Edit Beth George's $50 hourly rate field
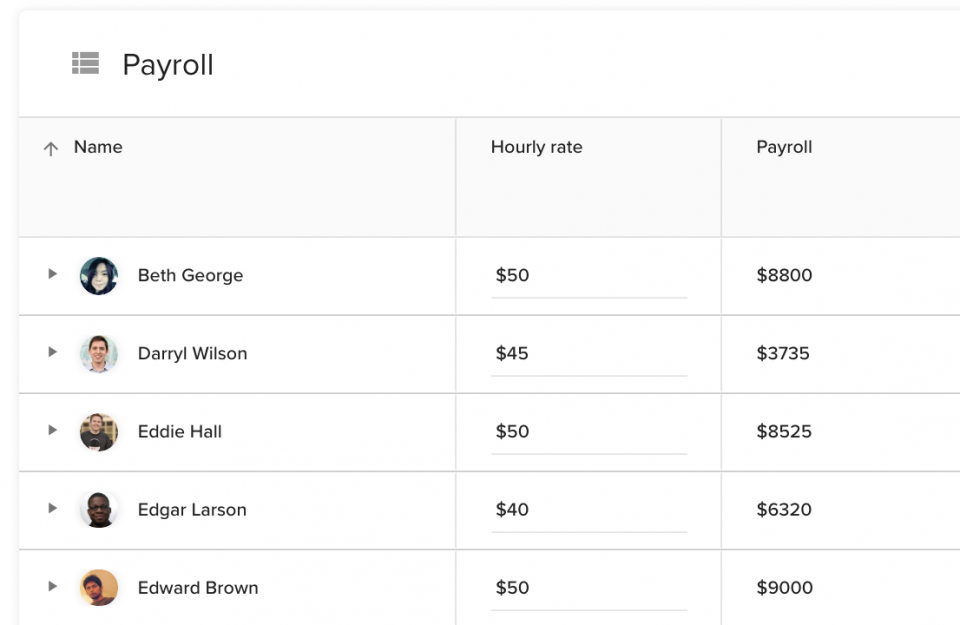 588,276
